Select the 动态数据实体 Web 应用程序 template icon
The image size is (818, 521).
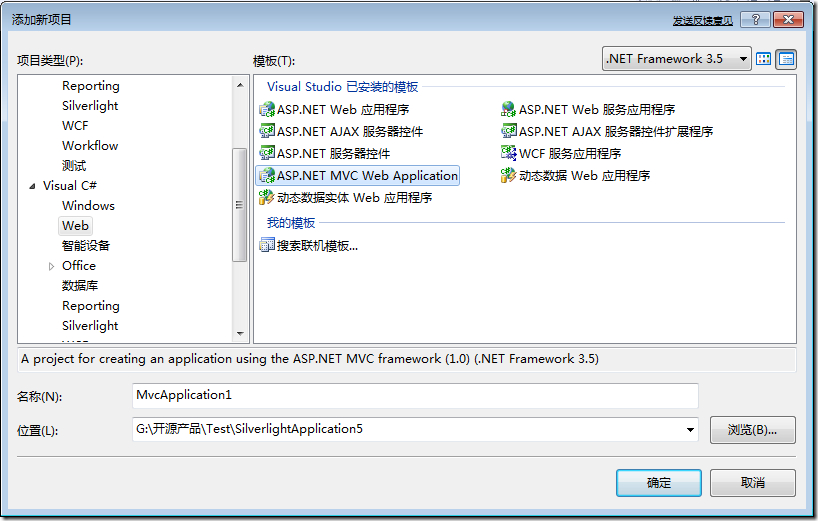tap(267, 198)
